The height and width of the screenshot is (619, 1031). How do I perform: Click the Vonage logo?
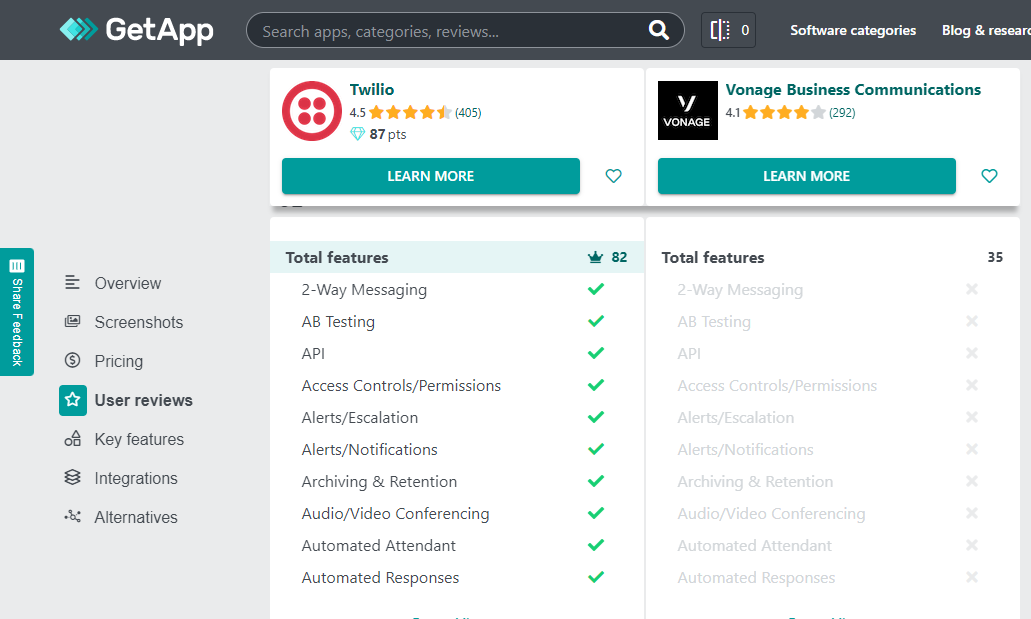[x=688, y=111]
